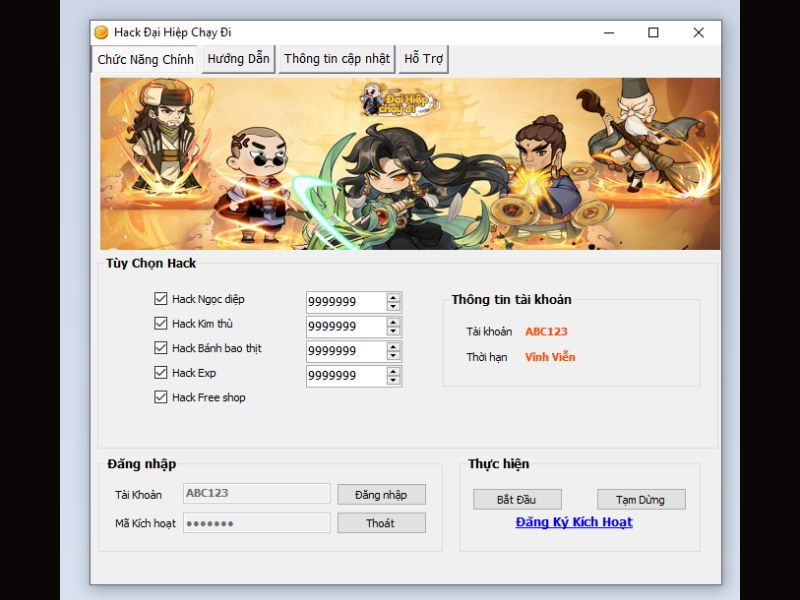Viewport: 800px width, 600px height.
Task: Click the gold coin app icon in title bar
Action: [102, 32]
